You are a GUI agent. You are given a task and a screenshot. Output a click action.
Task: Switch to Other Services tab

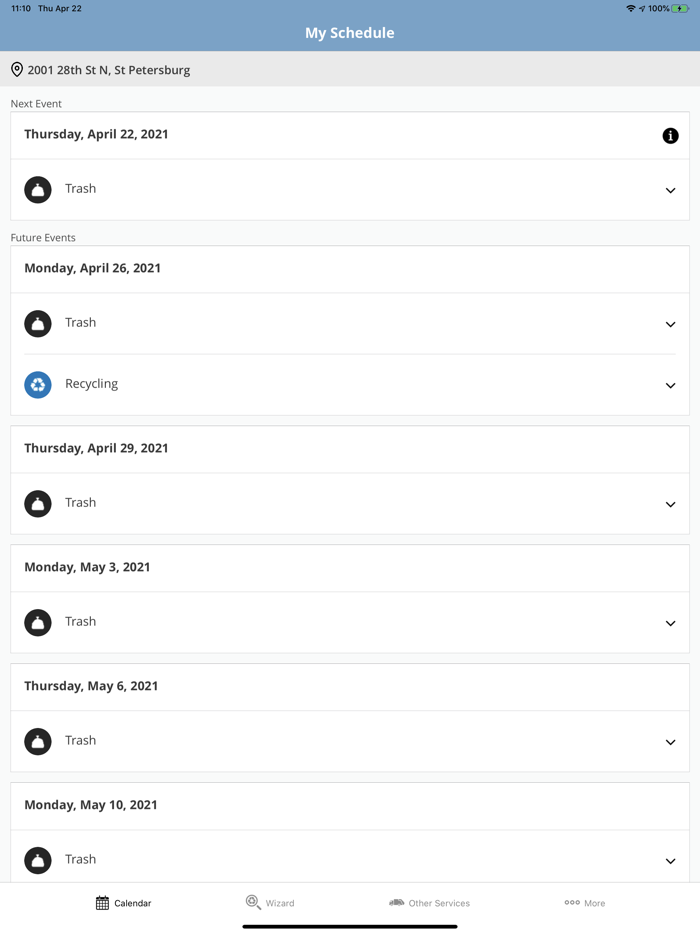click(x=429, y=902)
